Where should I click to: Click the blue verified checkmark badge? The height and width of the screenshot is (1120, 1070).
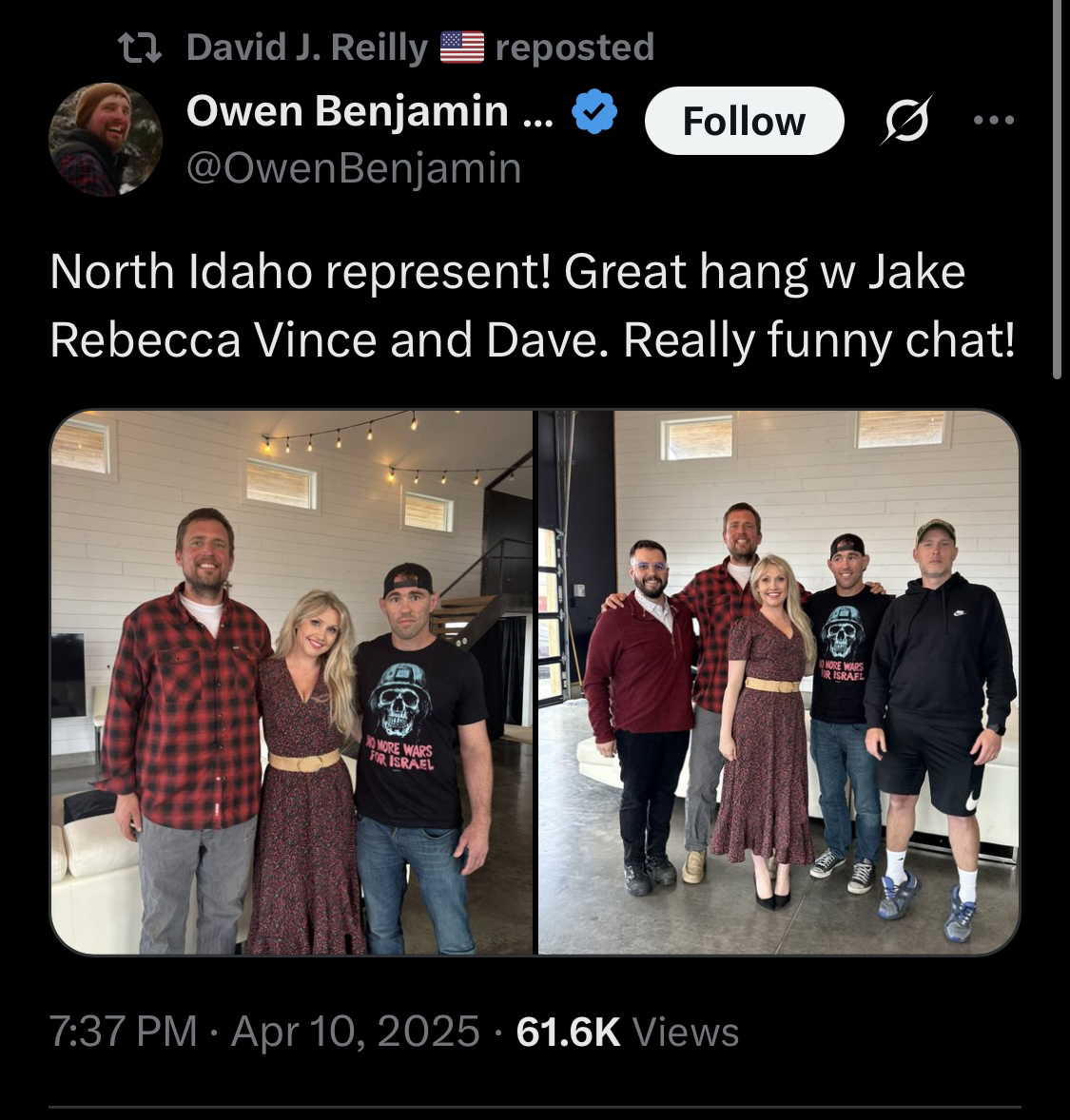pyautogui.click(x=593, y=111)
